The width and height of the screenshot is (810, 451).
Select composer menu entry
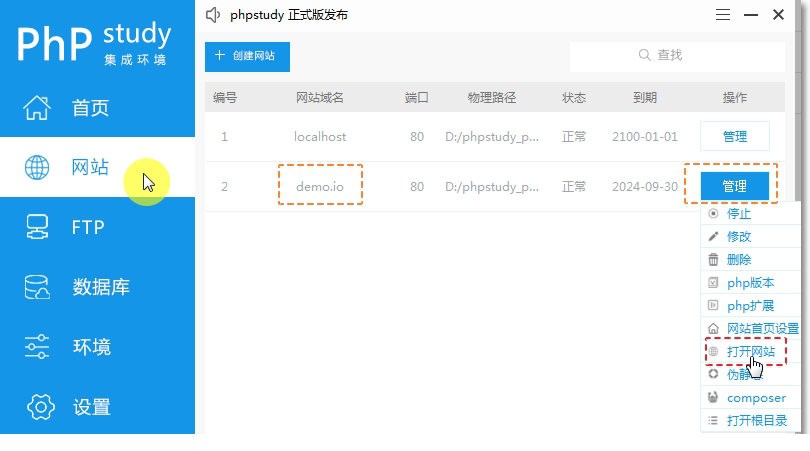click(x=751, y=397)
